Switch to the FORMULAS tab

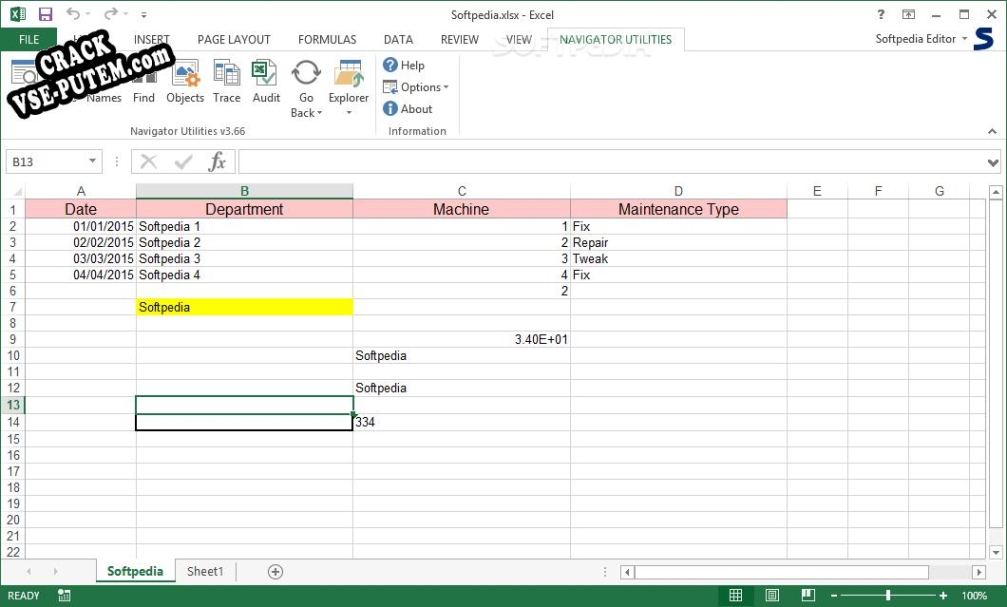coord(327,39)
